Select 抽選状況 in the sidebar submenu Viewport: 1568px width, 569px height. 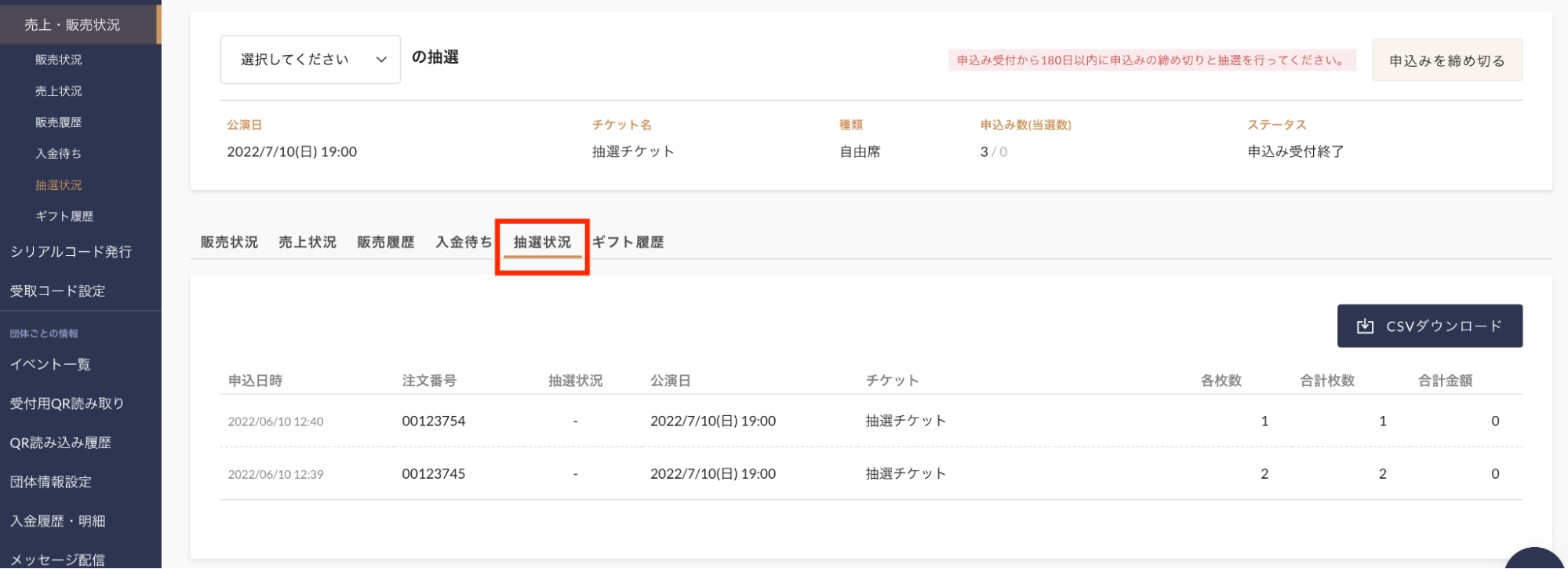click(x=59, y=185)
